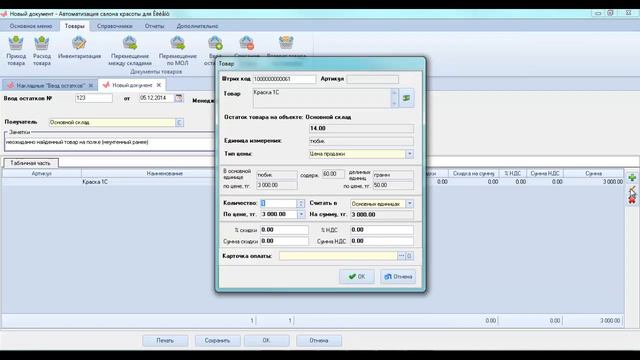Delete the row with the red X icon
The width and height of the screenshot is (640, 360).
(x=632, y=200)
